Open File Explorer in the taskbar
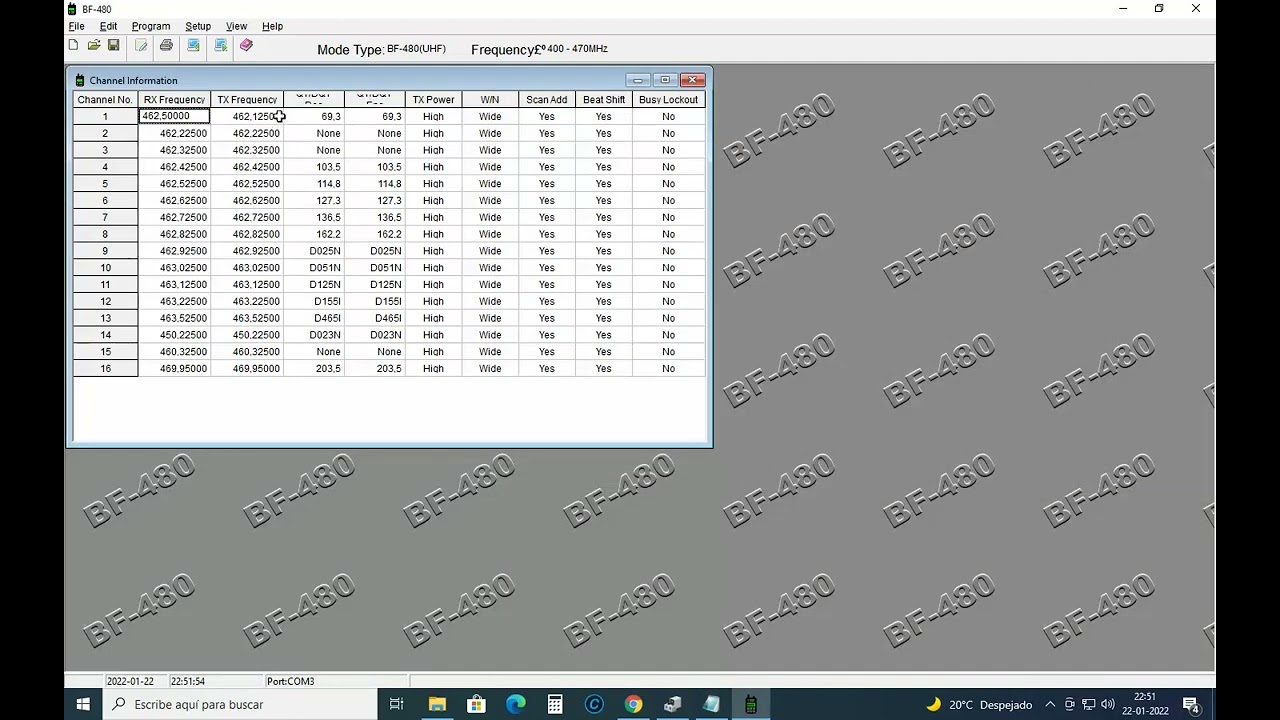 437,704
